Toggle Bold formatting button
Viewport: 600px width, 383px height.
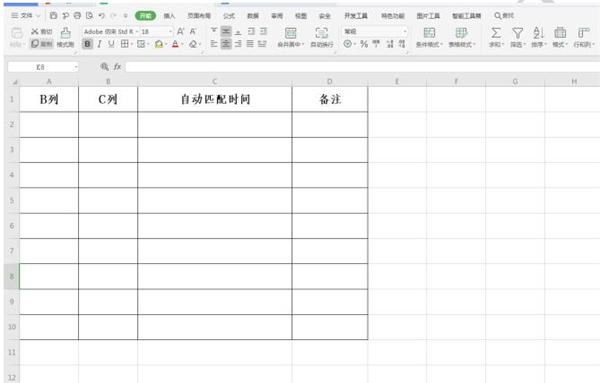88,44
